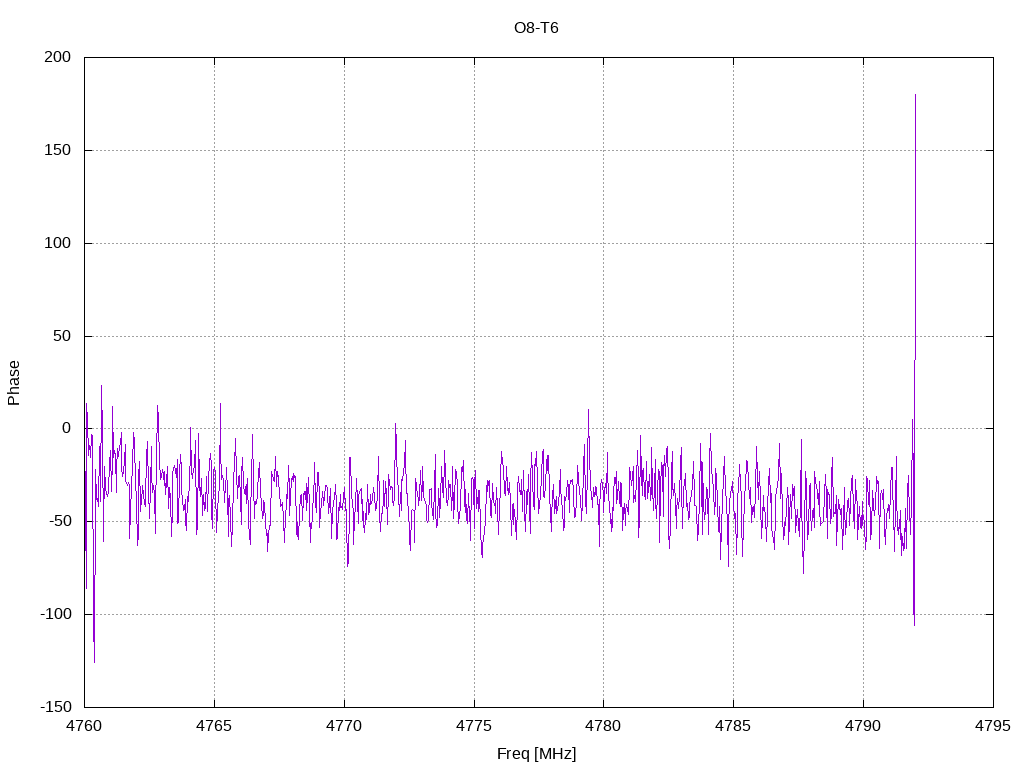
Task: Click the y-axis tick label -100
Action: coord(56,614)
